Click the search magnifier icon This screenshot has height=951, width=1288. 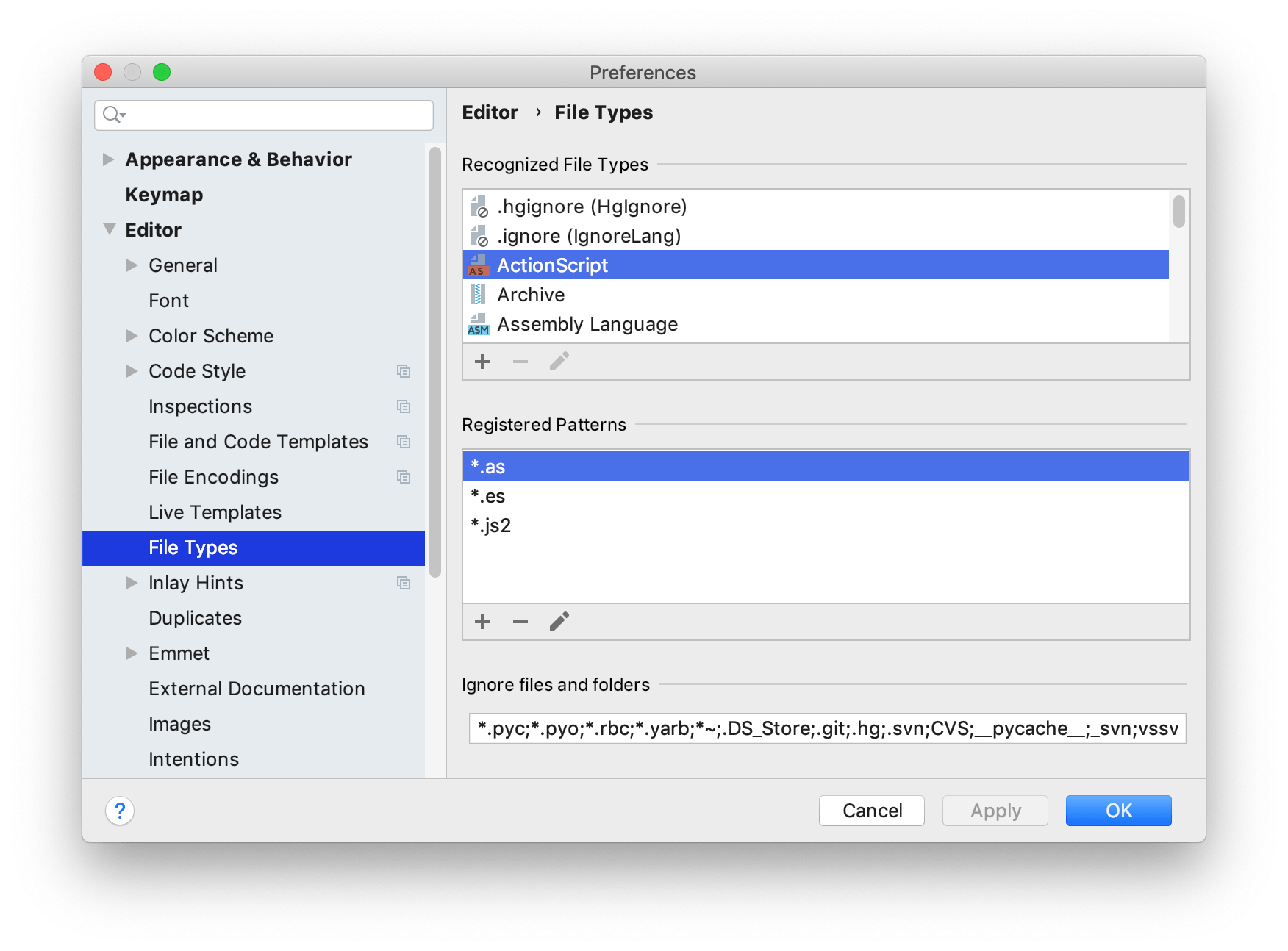(113, 115)
